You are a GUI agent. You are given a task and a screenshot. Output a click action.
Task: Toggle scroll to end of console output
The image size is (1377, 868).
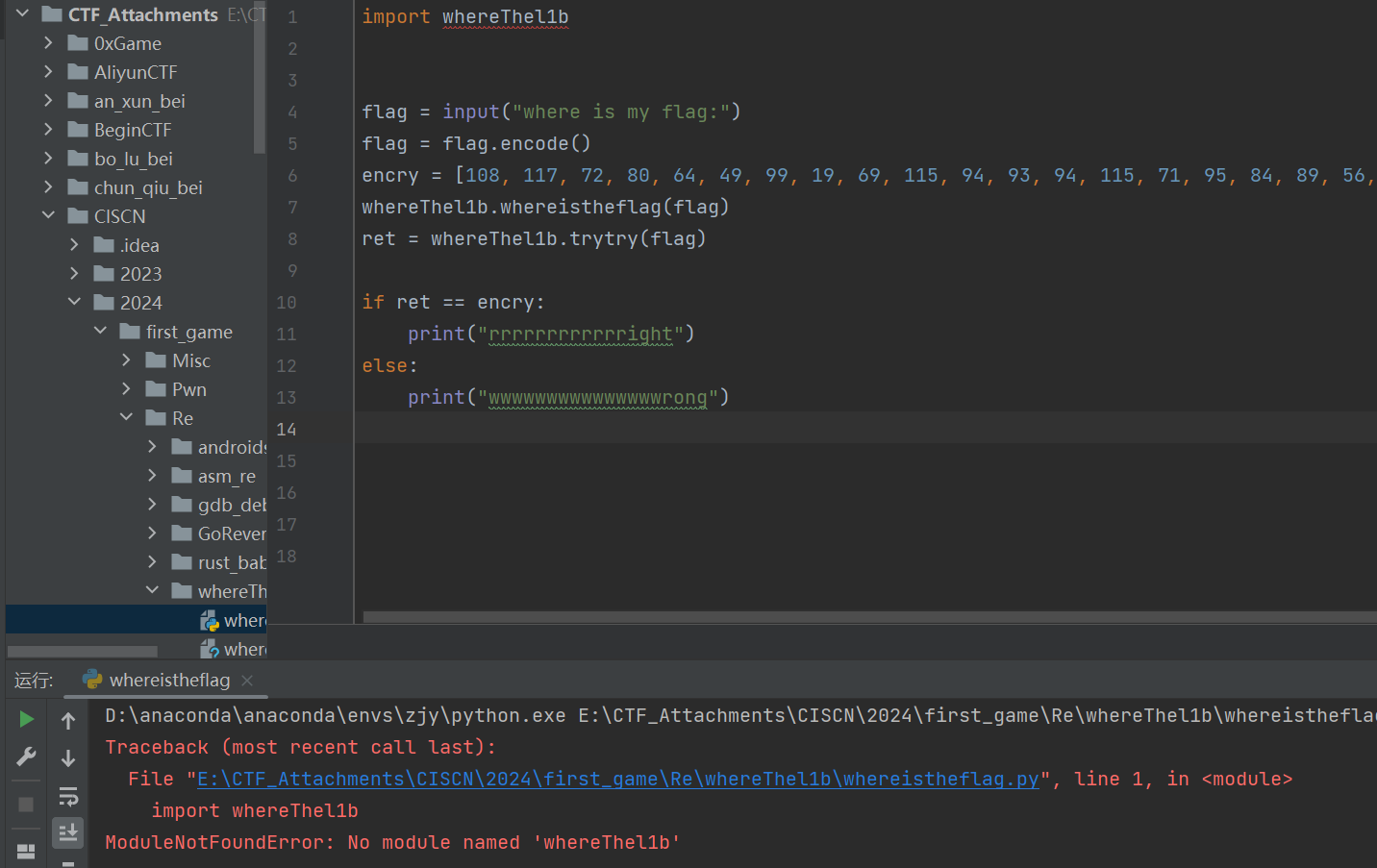[68, 832]
